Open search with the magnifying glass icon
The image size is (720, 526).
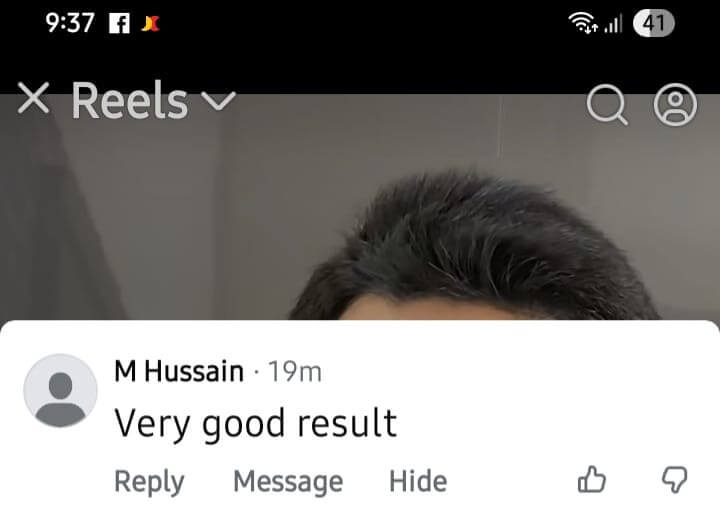pyautogui.click(x=607, y=105)
